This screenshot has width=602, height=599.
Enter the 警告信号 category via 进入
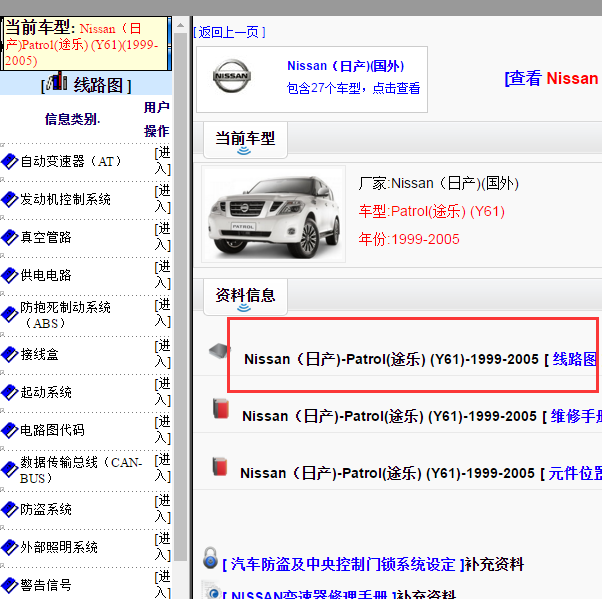click(x=163, y=585)
